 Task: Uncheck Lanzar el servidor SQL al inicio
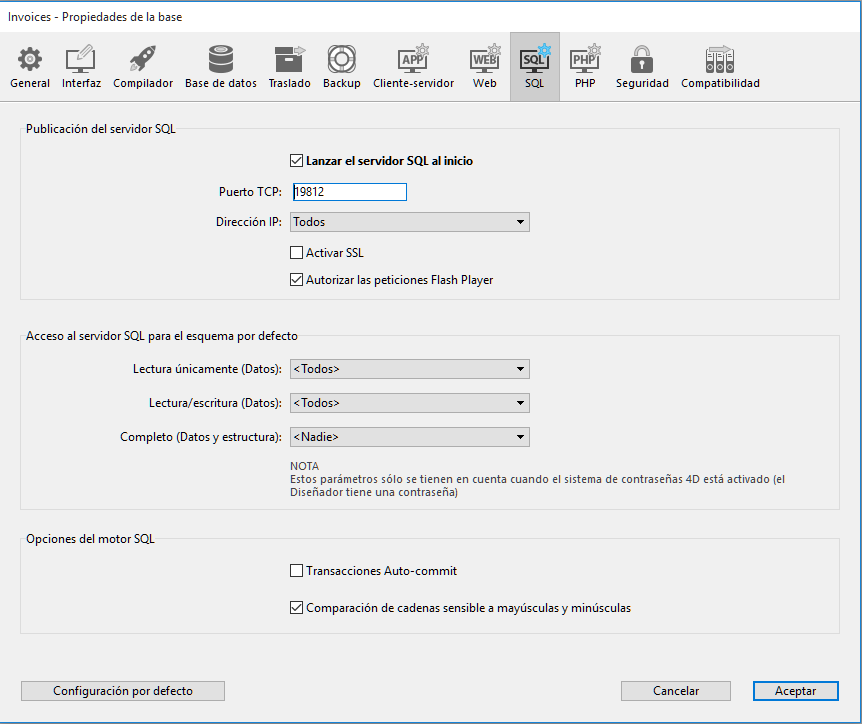pyautogui.click(x=296, y=160)
